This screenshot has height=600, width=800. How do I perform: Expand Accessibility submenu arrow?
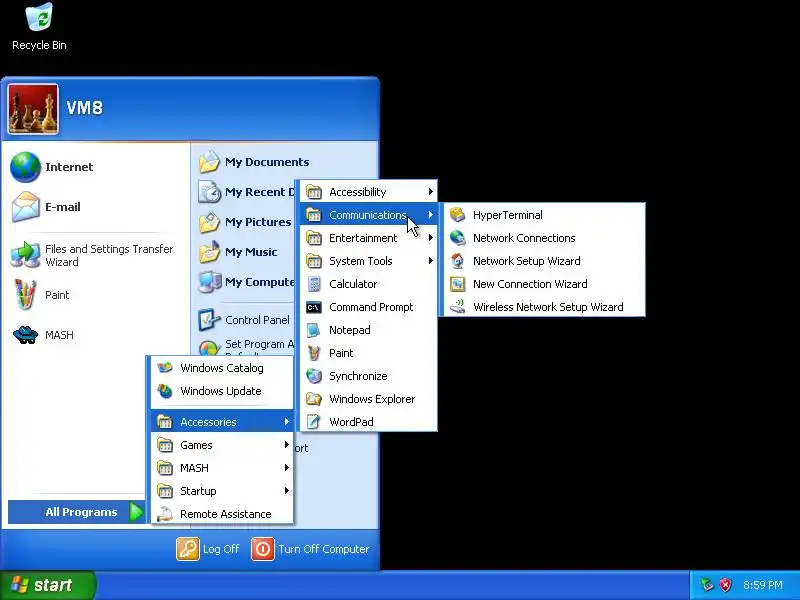[431, 192]
